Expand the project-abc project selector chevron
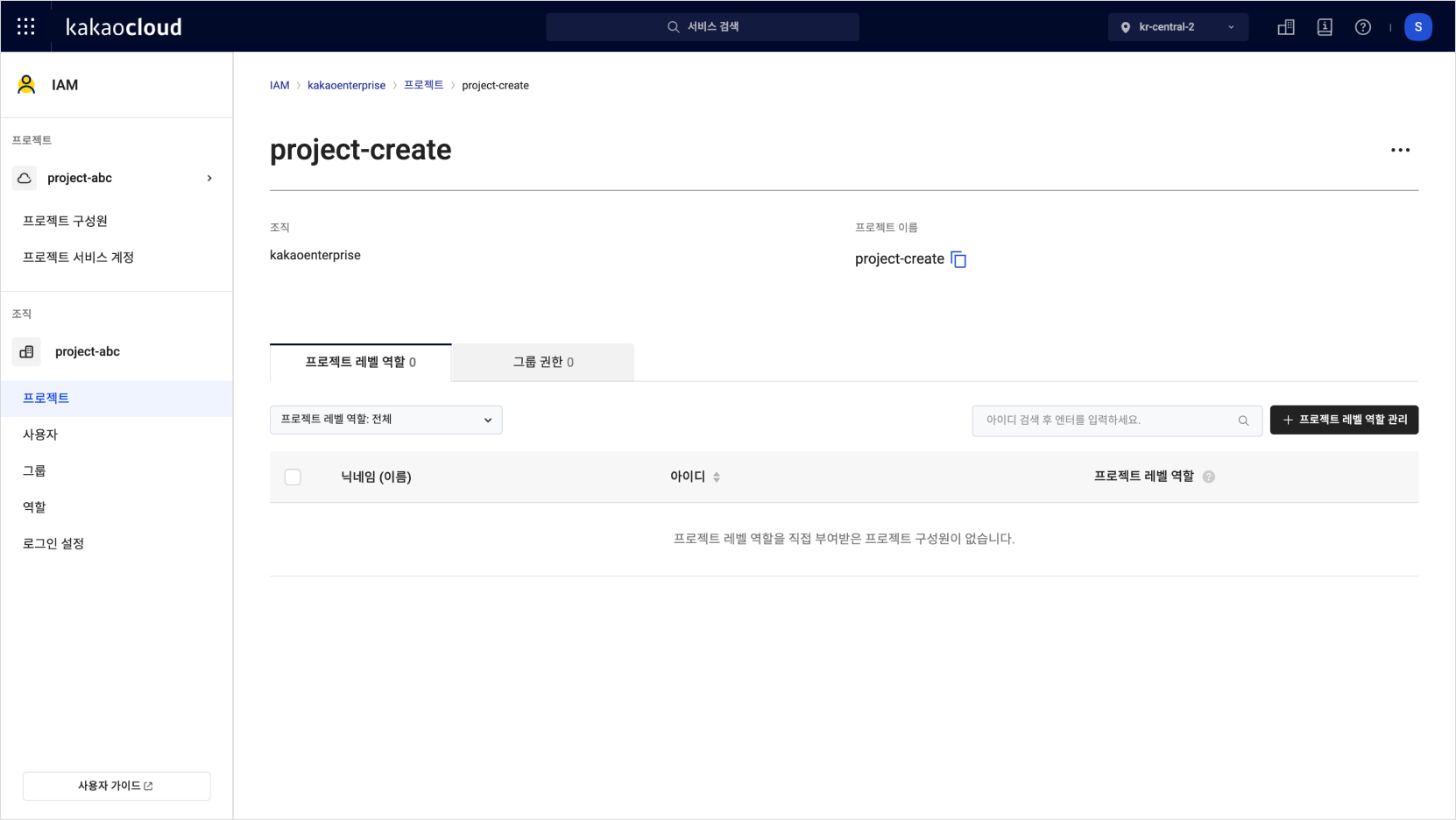1456x820 pixels. click(209, 178)
